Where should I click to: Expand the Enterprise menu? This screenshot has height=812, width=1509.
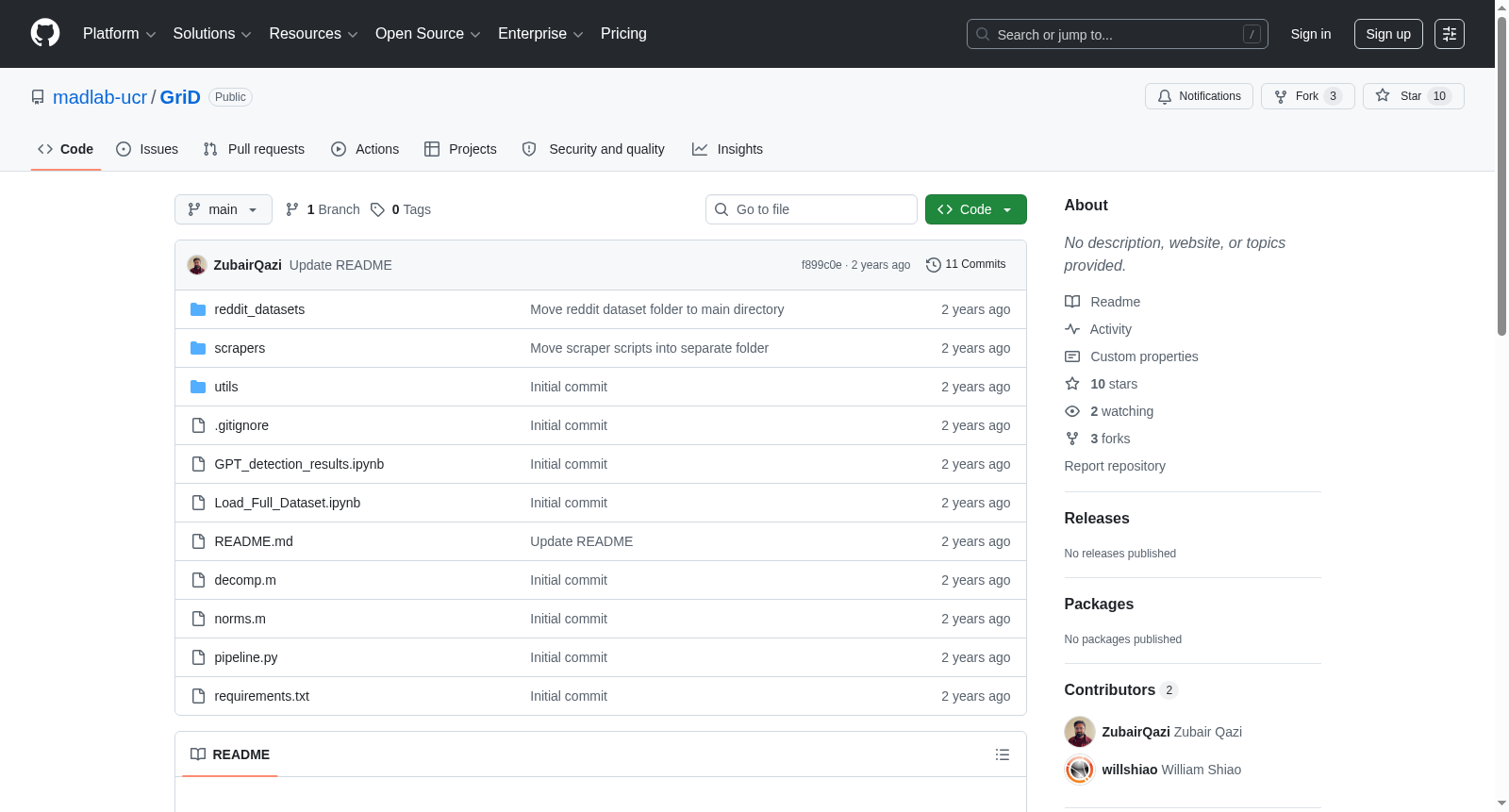(540, 34)
